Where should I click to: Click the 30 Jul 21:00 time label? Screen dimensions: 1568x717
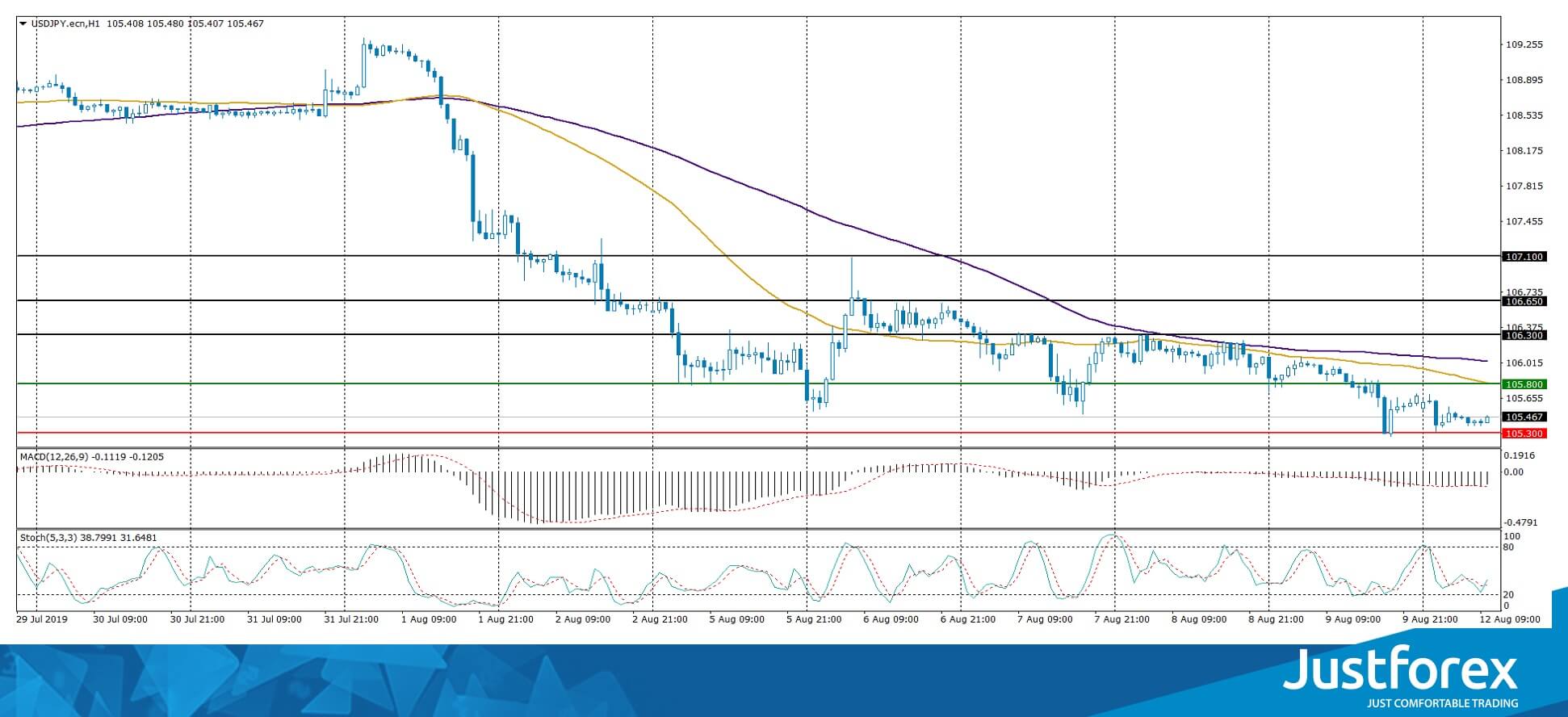point(198,619)
